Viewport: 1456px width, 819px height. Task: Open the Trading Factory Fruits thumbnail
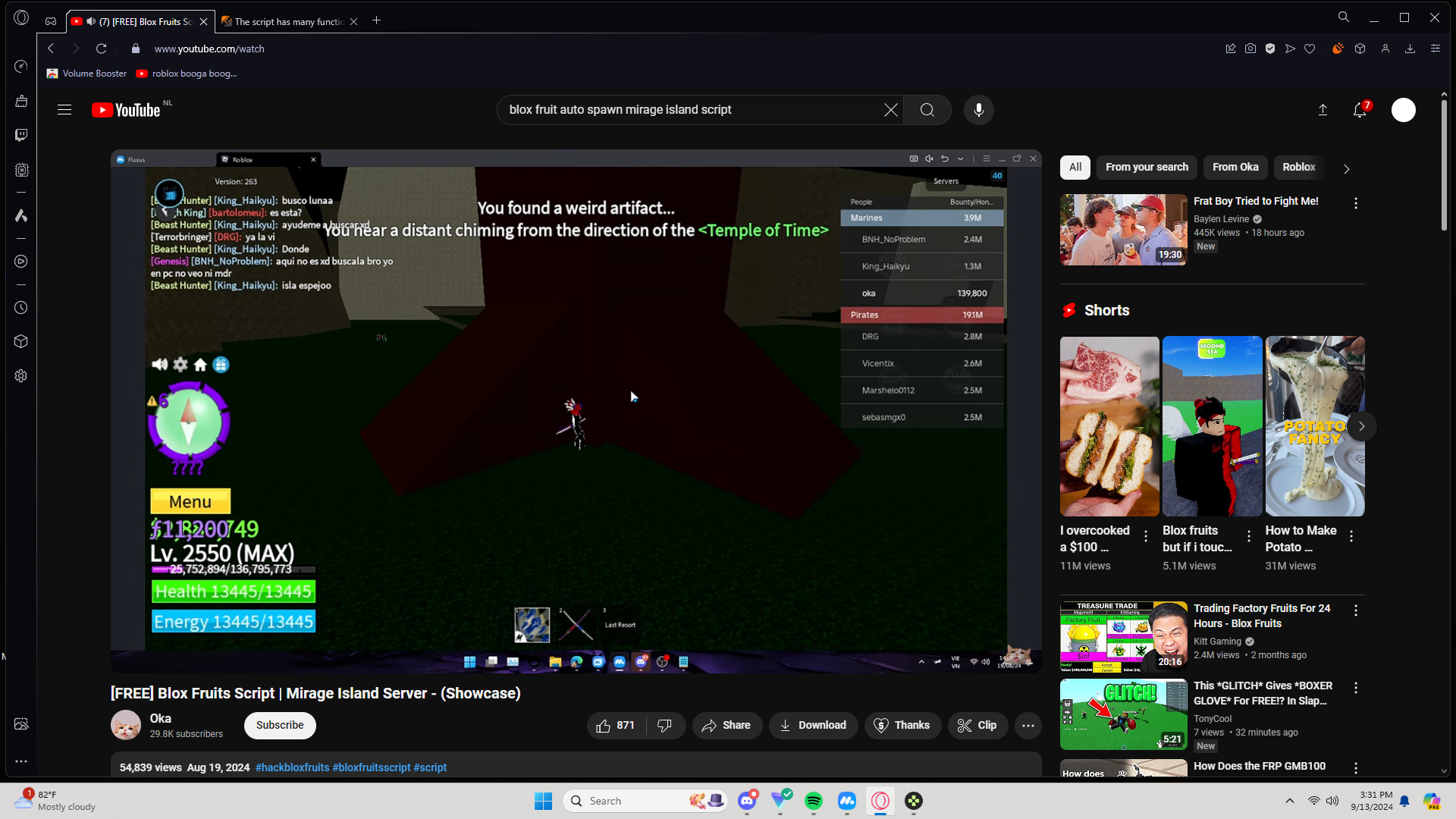coord(1124,637)
